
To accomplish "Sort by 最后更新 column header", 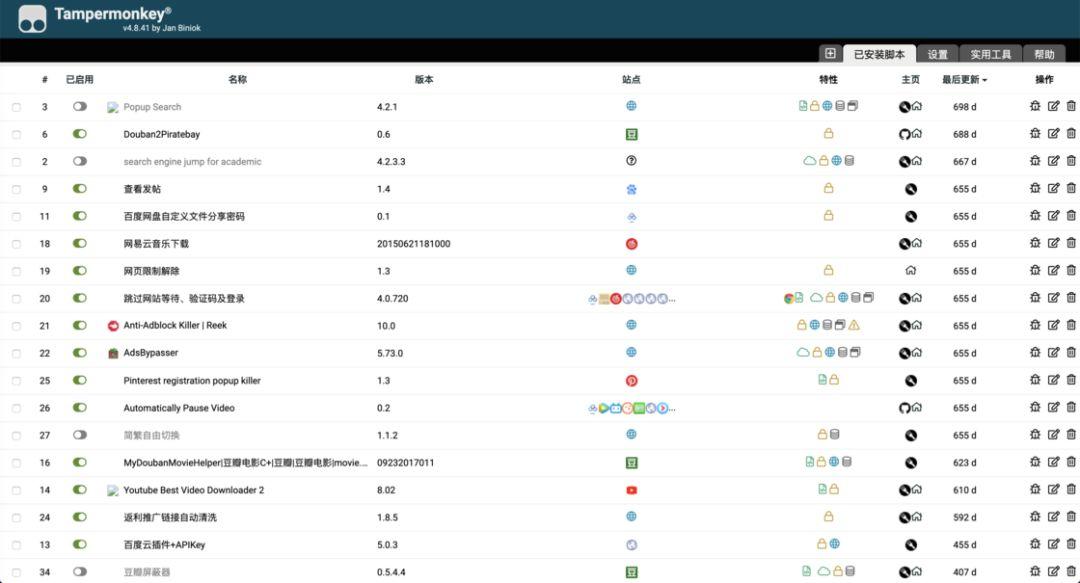I will click(x=964, y=80).
